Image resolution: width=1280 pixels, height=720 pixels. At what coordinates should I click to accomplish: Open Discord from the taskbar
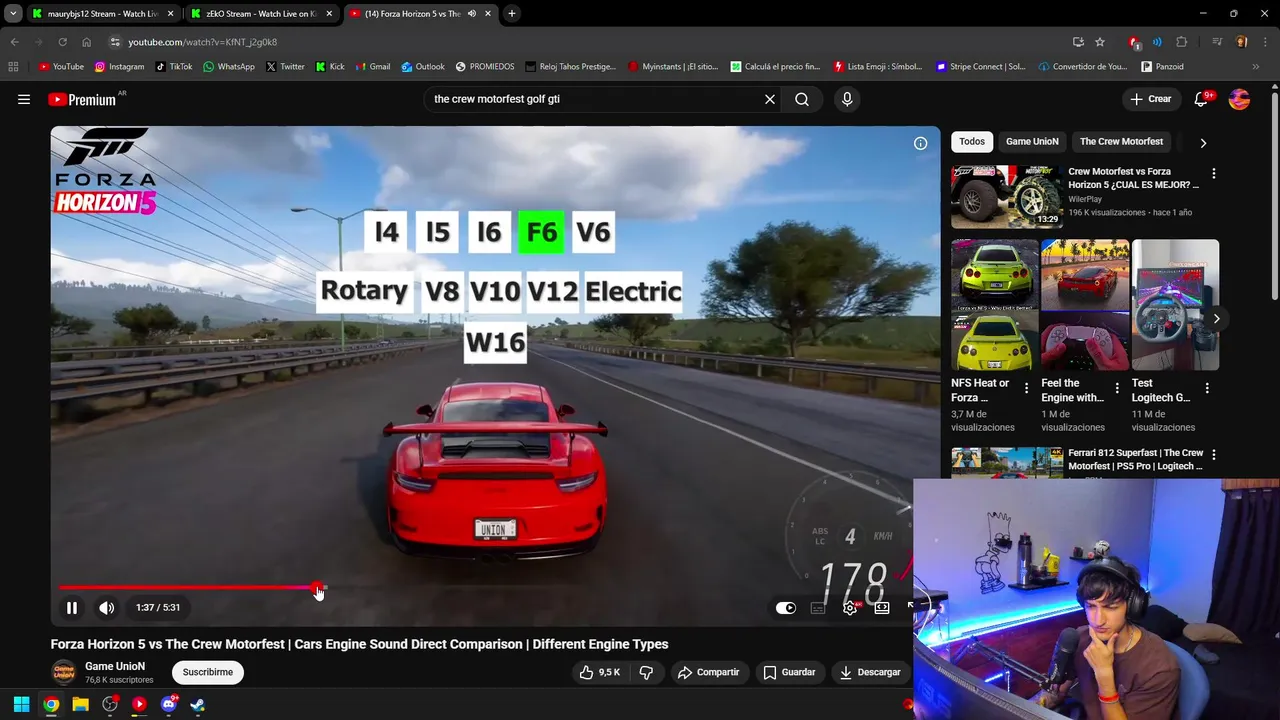point(168,704)
